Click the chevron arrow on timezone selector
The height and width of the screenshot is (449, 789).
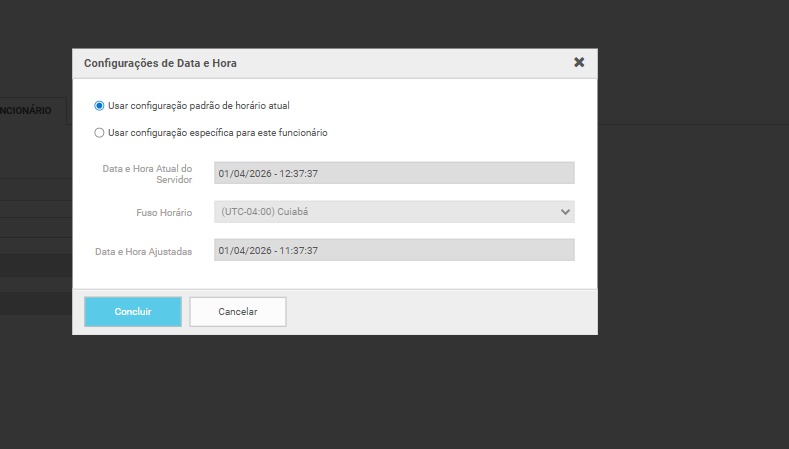point(565,212)
